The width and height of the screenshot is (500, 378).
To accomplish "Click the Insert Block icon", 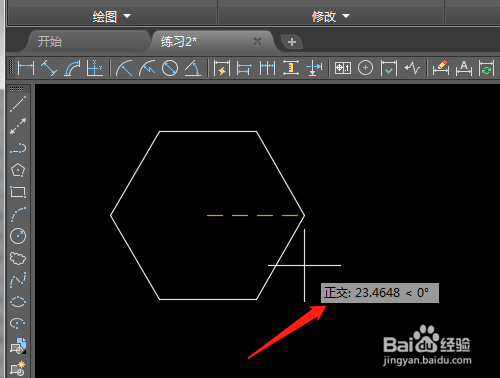I will click(x=18, y=346).
